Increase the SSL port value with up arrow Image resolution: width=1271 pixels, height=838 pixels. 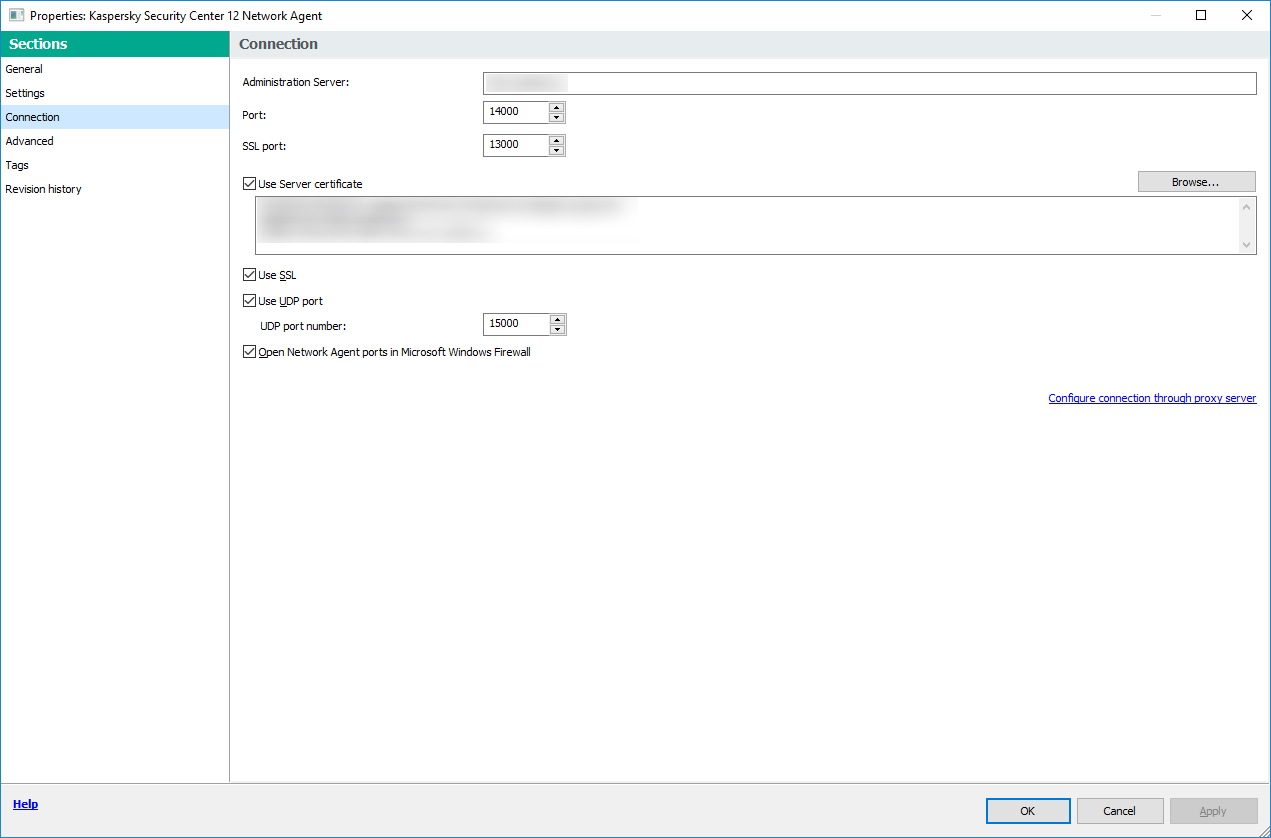click(x=557, y=140)
